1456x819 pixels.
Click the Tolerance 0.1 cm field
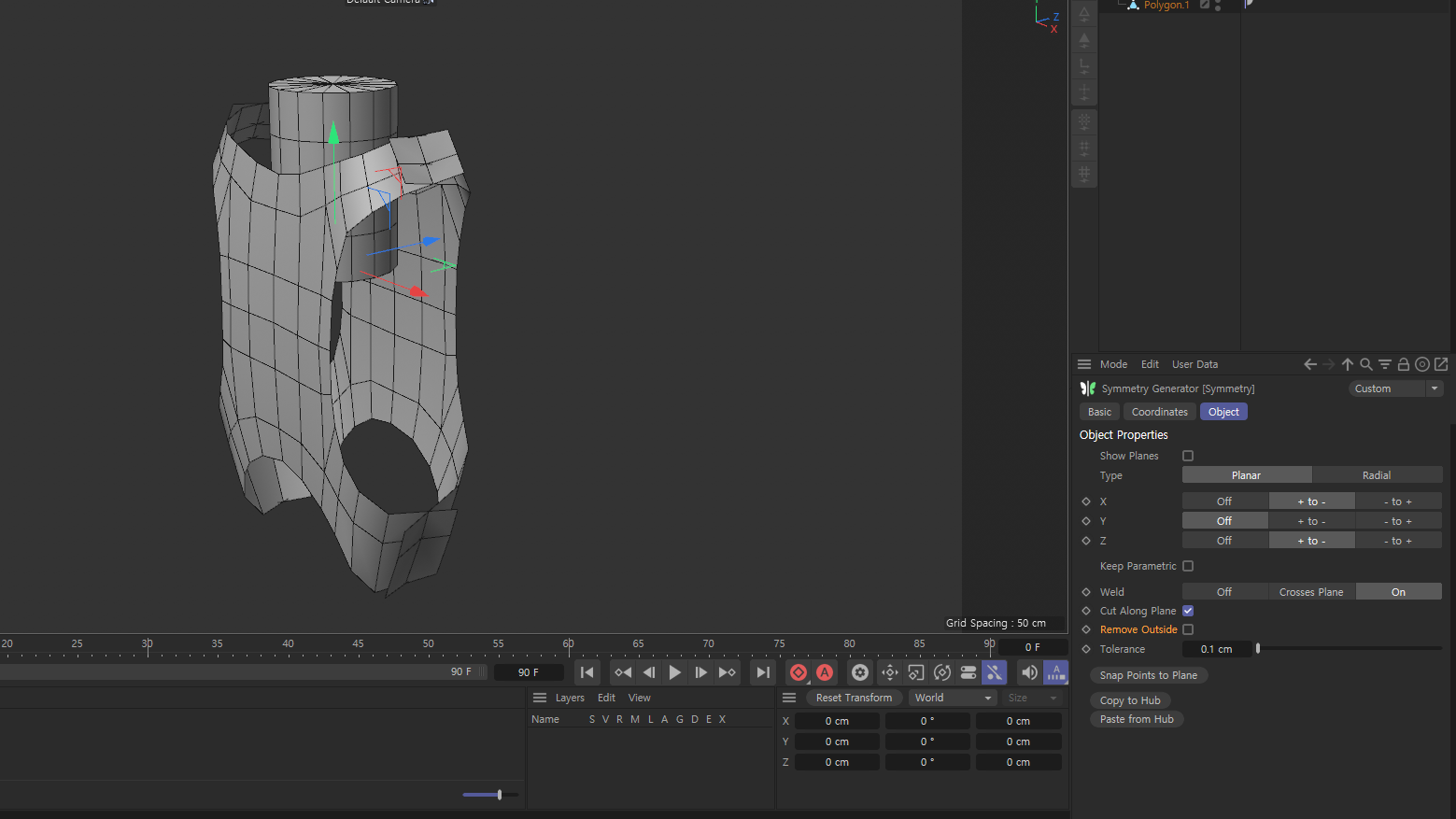(x=1216, y=649)
